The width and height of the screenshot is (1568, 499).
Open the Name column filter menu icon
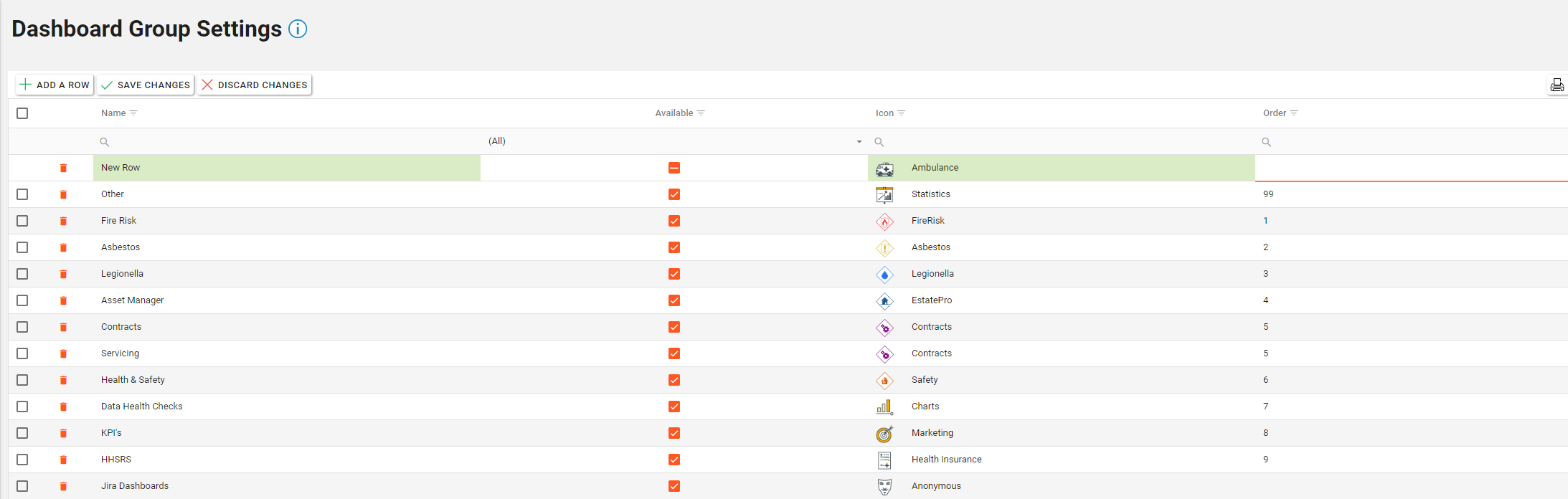point(133,113)
